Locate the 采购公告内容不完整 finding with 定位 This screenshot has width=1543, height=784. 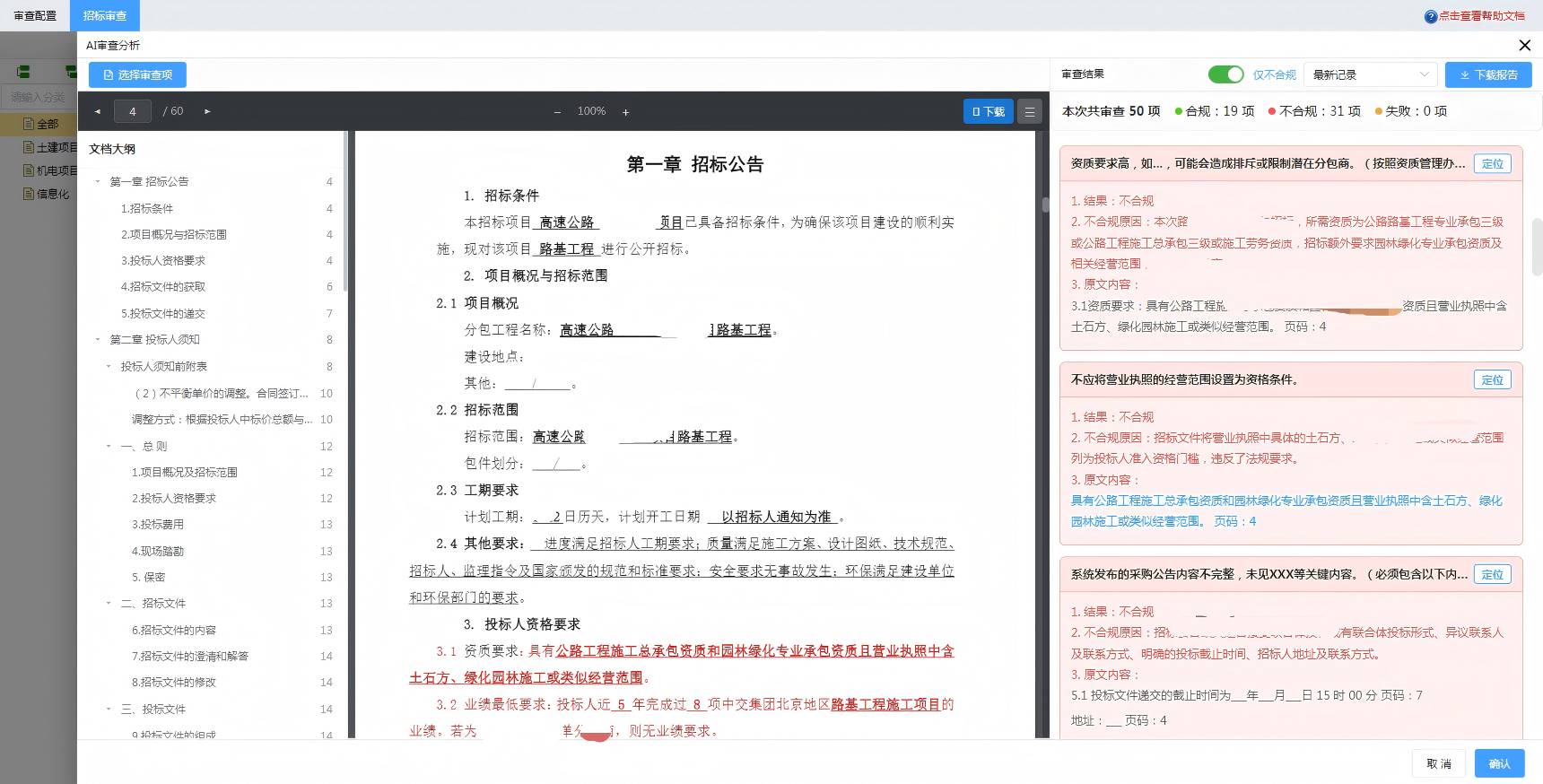[x=1493, y=574]
